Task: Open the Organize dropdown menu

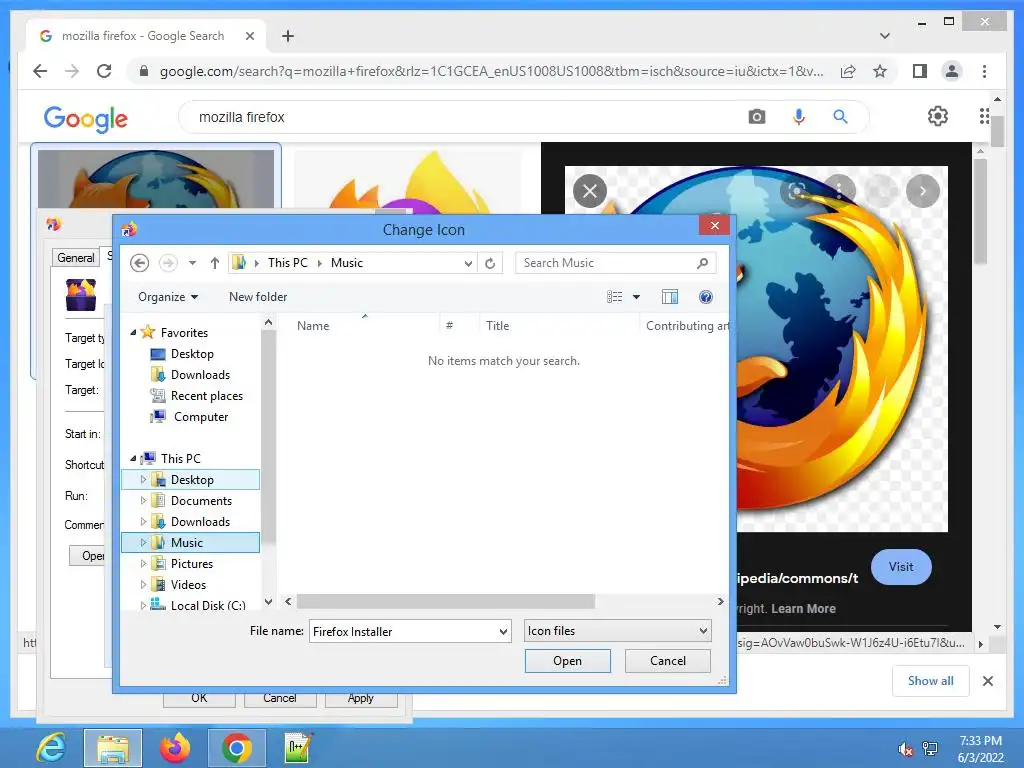Action: (168, 297)
